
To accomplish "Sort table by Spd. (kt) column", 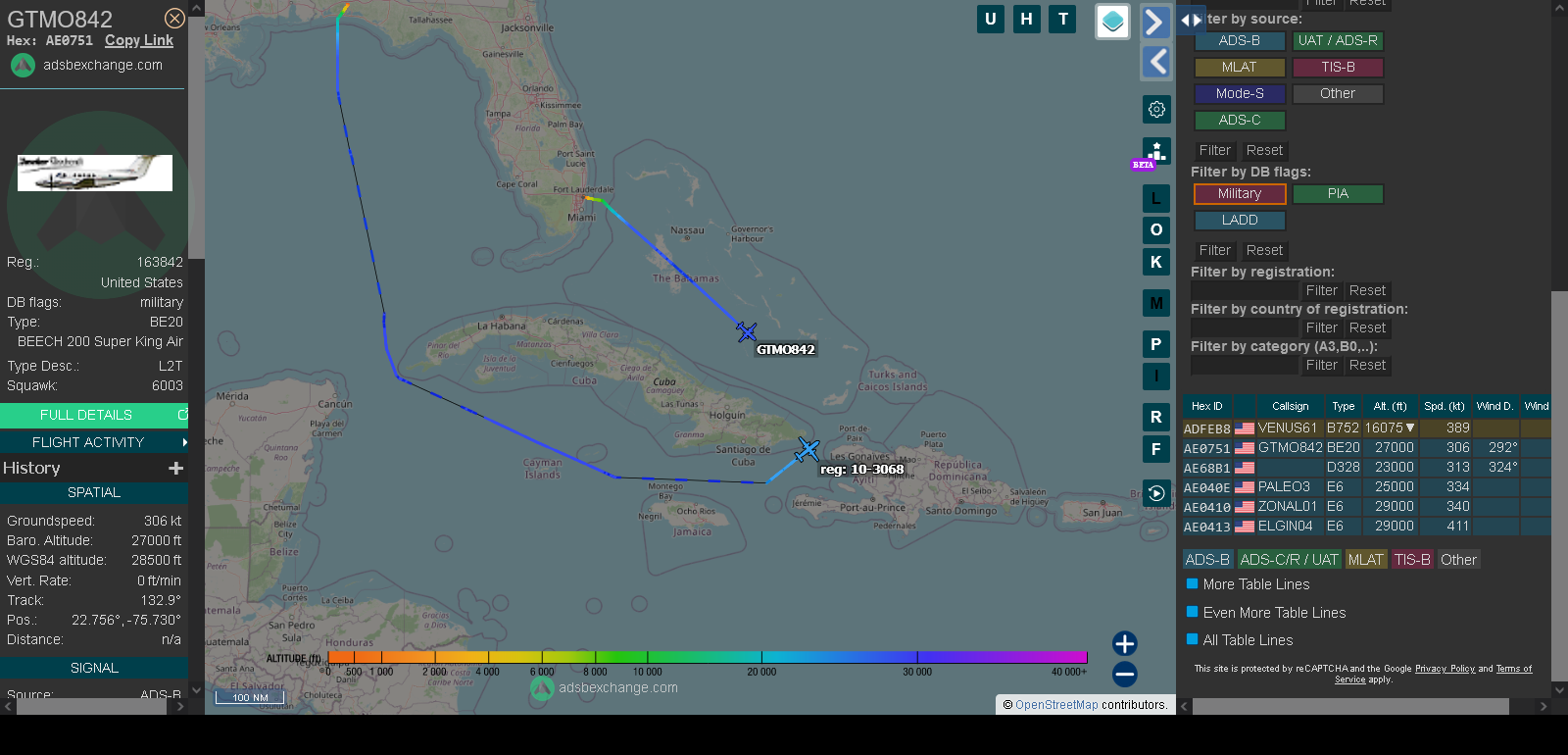I will click(x=1445, y=406).
